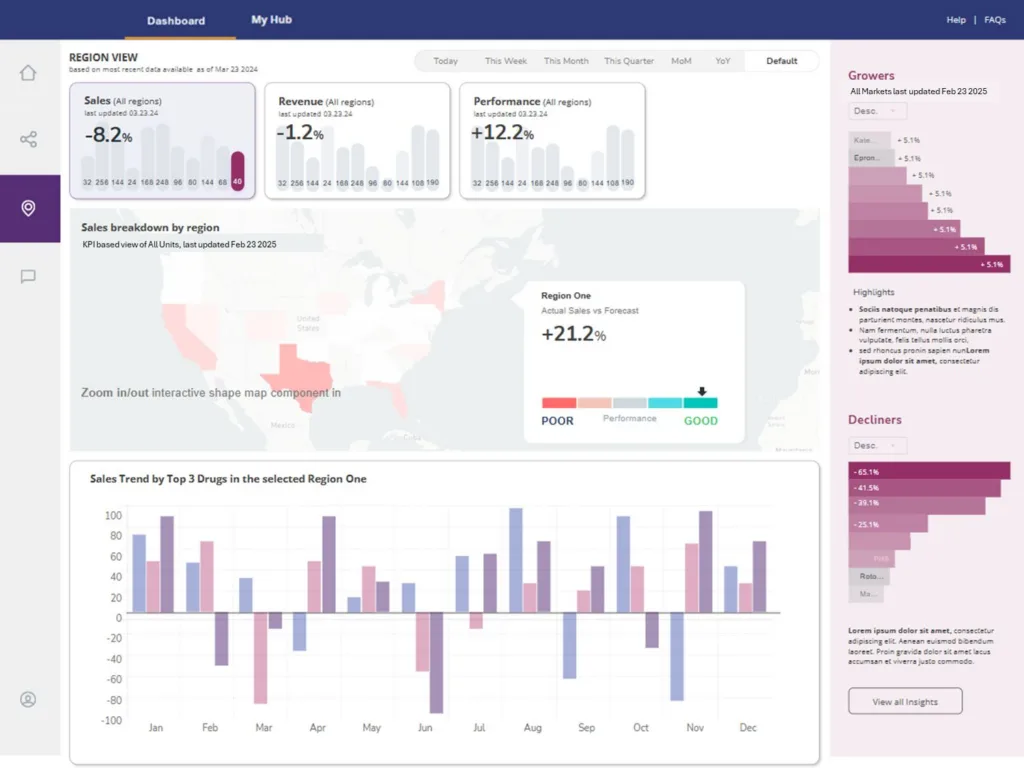This screenshot has height=768, width=1024.
Task: Click the View all Insights button
Action: coord(905,701)
